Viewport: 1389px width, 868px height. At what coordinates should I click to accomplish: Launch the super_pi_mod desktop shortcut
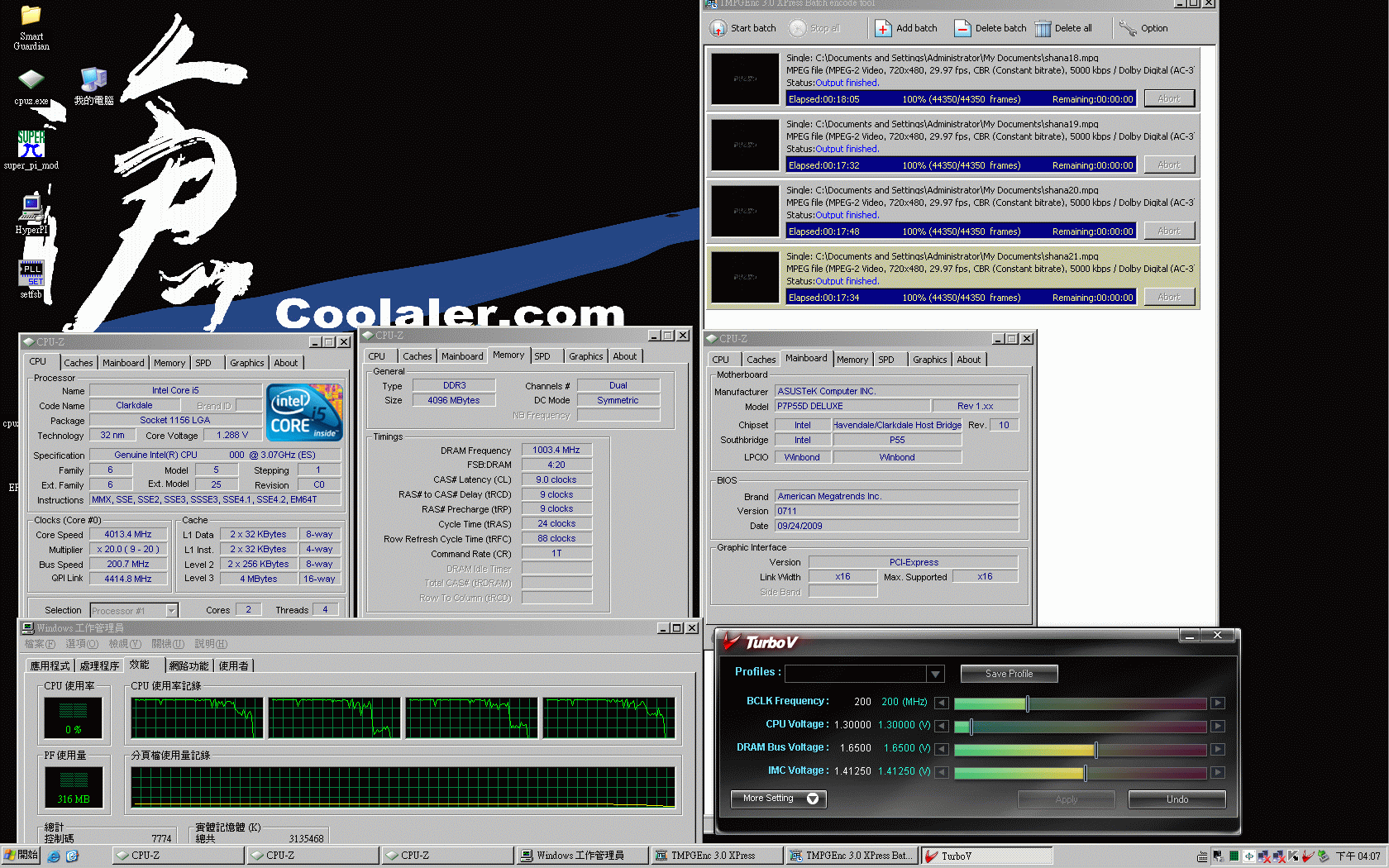[31, 144]
